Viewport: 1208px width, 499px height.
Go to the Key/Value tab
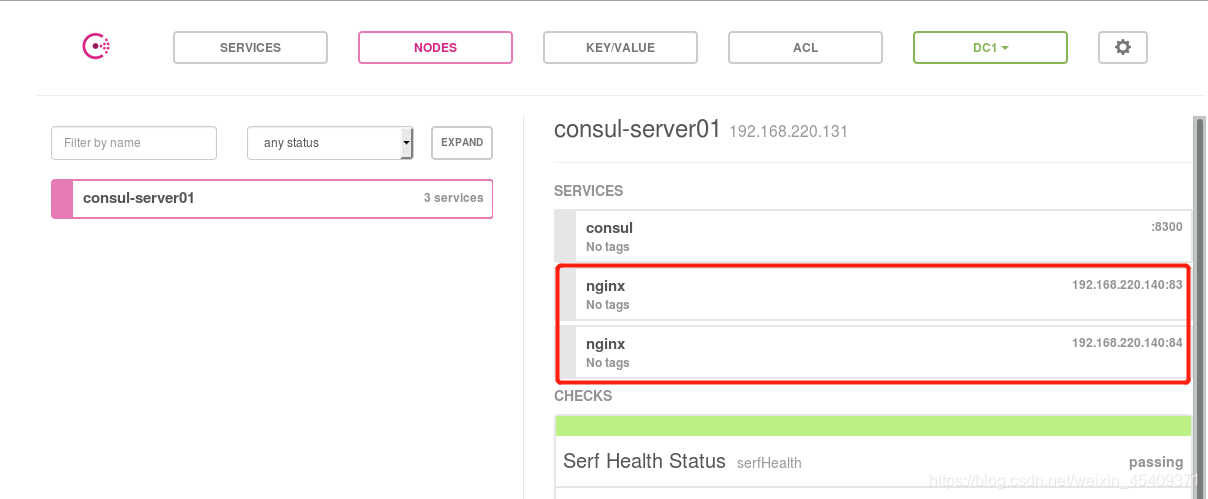tap(620, 47)
